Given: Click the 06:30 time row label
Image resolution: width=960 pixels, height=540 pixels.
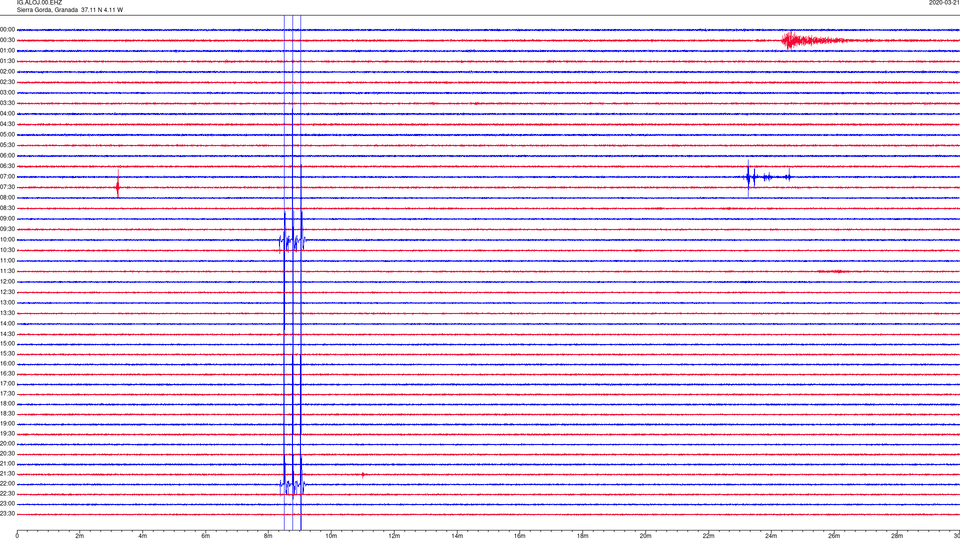Looking at the screenshot, I should pos(7,166).
